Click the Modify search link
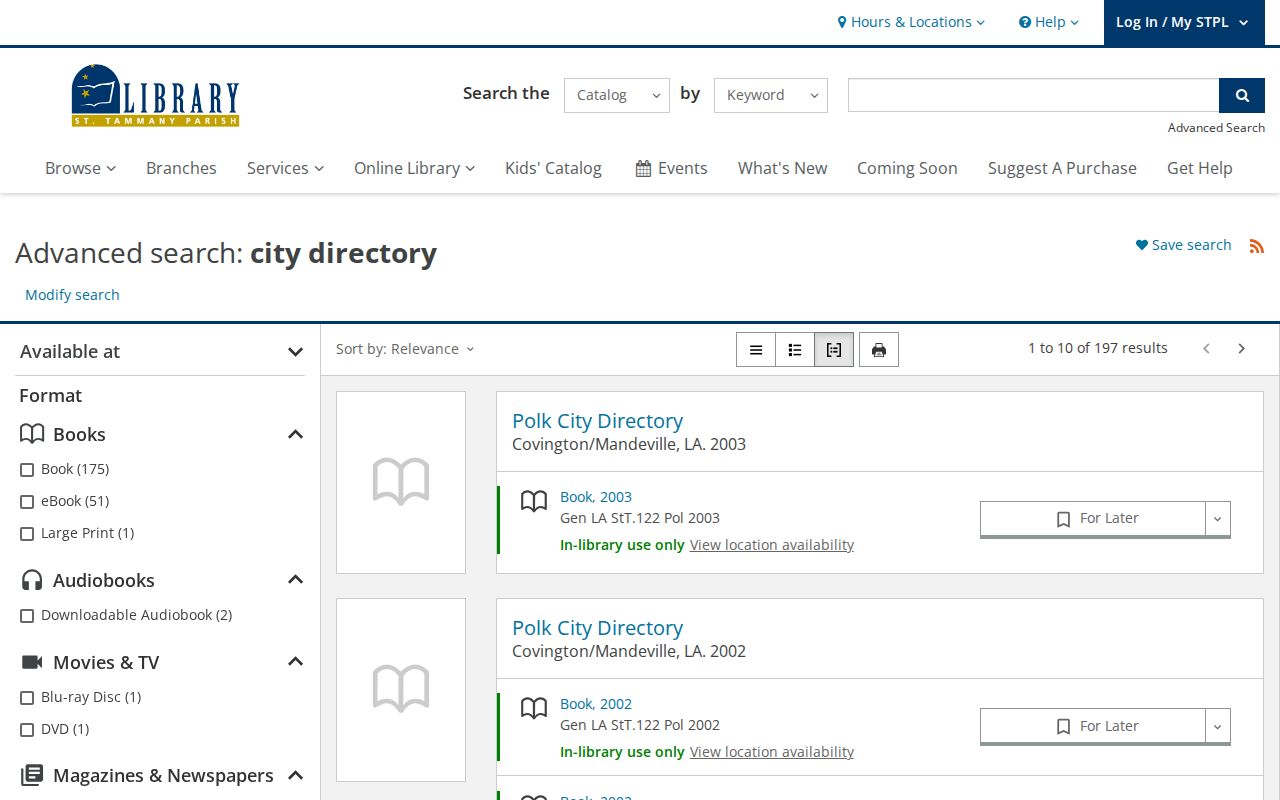The image size is (1280, 800). (x=72, y=295)
